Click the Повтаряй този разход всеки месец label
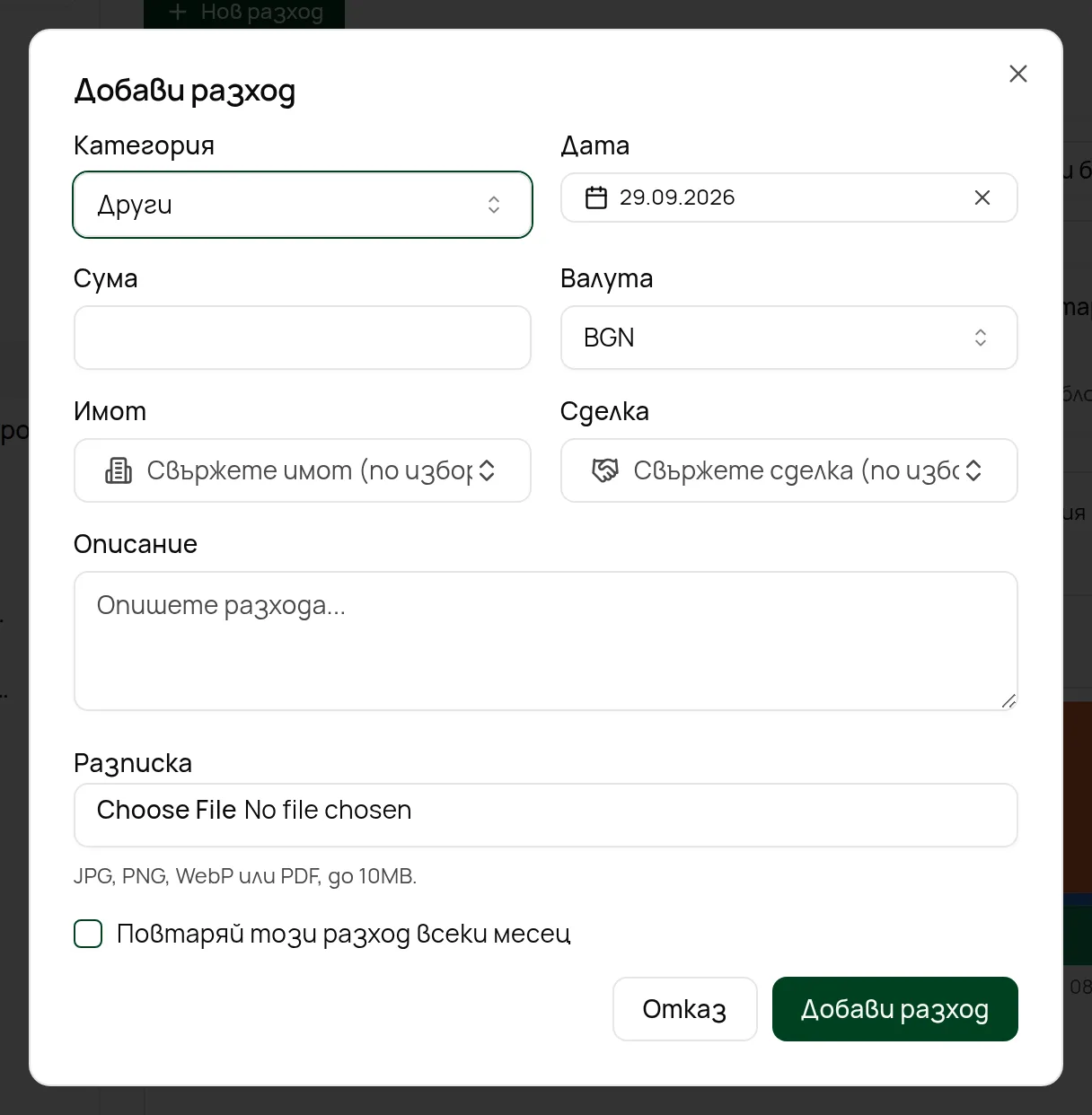 pyautogui.click(x=344, y=934)
